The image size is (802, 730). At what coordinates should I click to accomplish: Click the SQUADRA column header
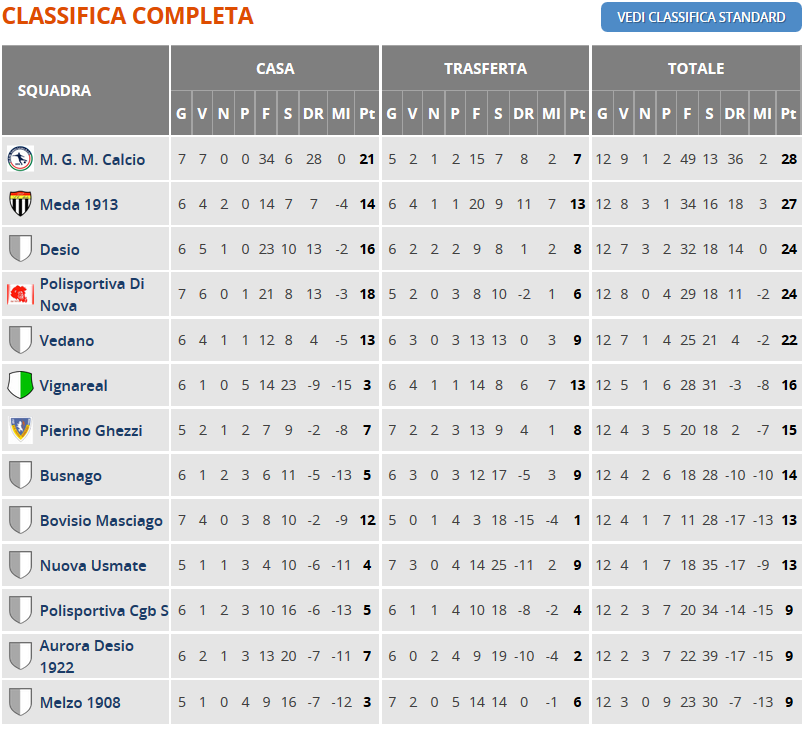tap(54, 90)
